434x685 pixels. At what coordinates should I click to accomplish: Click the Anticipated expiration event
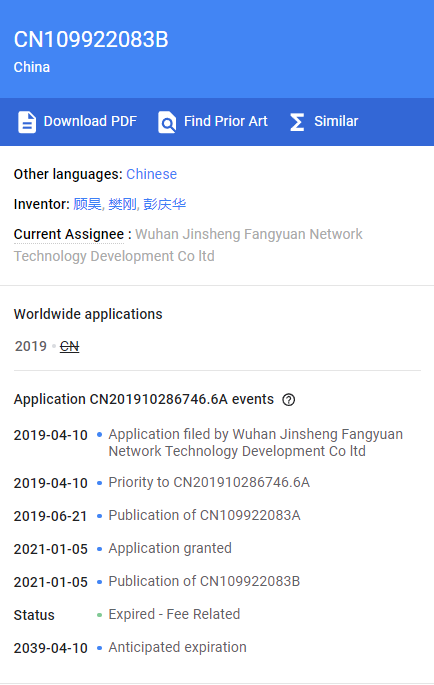coord(177,647)
